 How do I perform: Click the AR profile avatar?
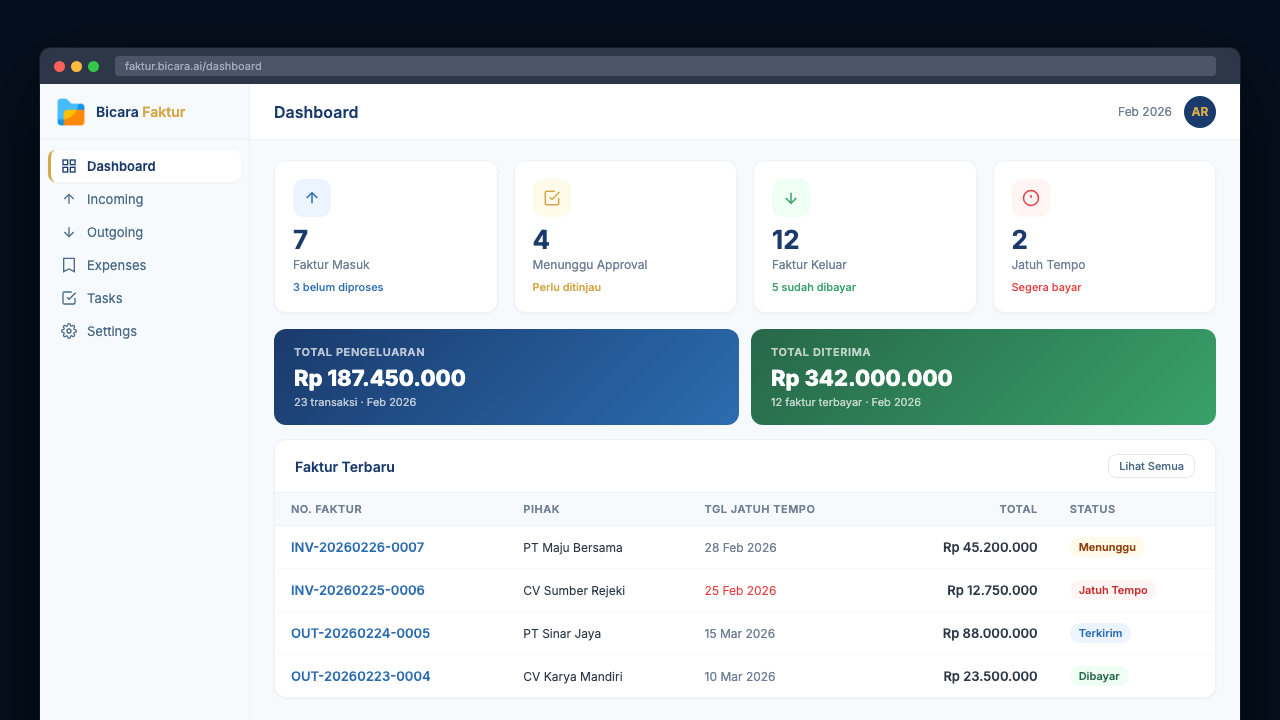coord(1199,112)
